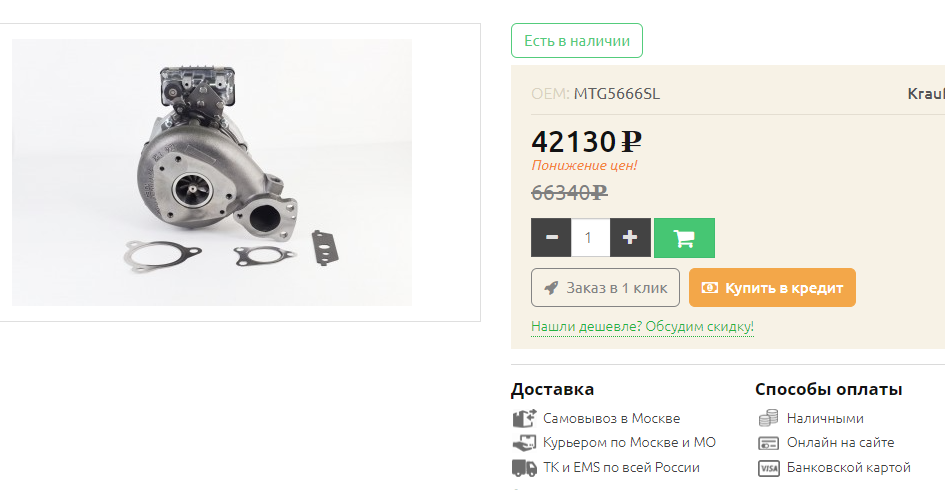Click the courier delivery hand icon
This screenshot has height=490, width=945.
[524, 443]
